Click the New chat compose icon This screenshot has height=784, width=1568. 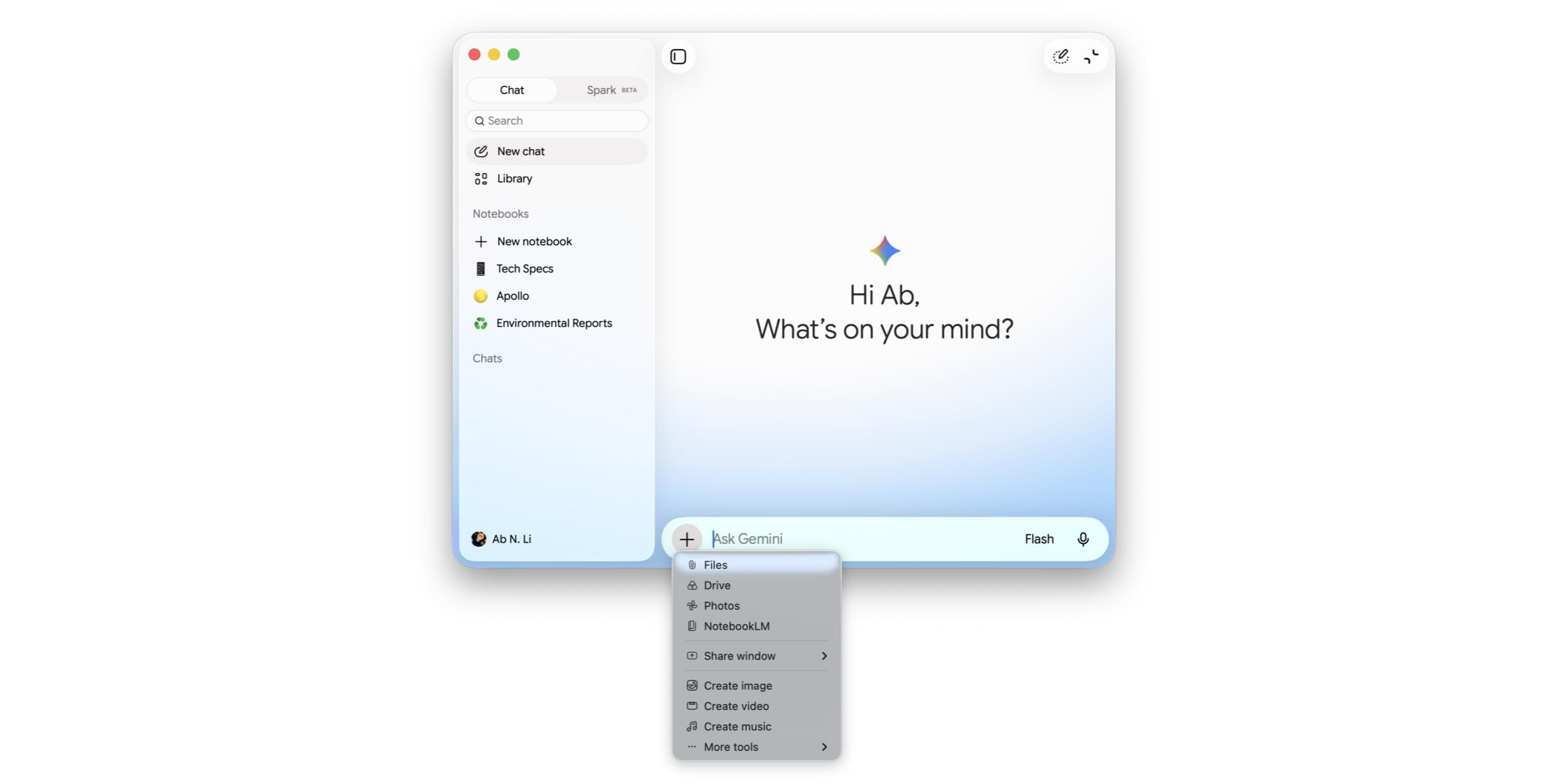481,152
